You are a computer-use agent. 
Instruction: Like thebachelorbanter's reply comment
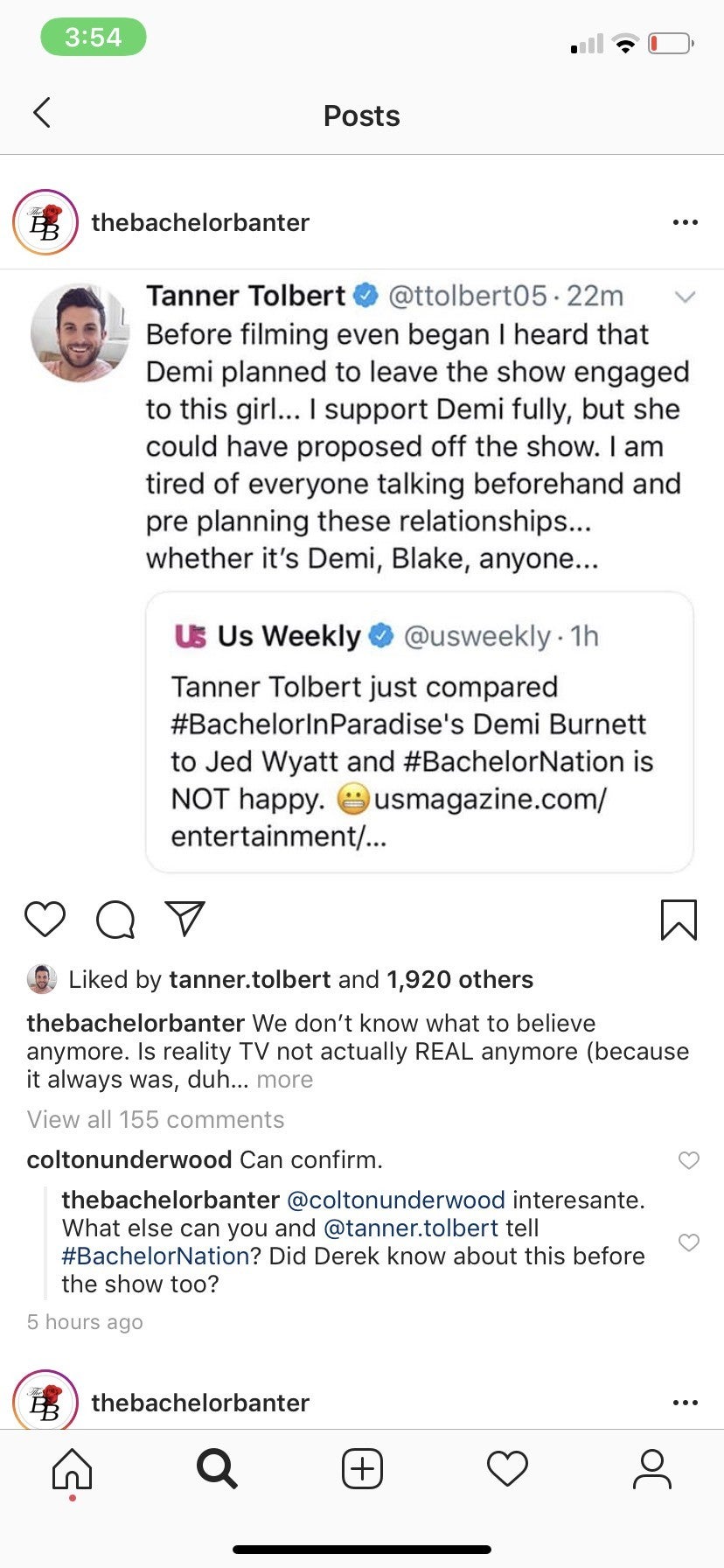[689, 1242]
